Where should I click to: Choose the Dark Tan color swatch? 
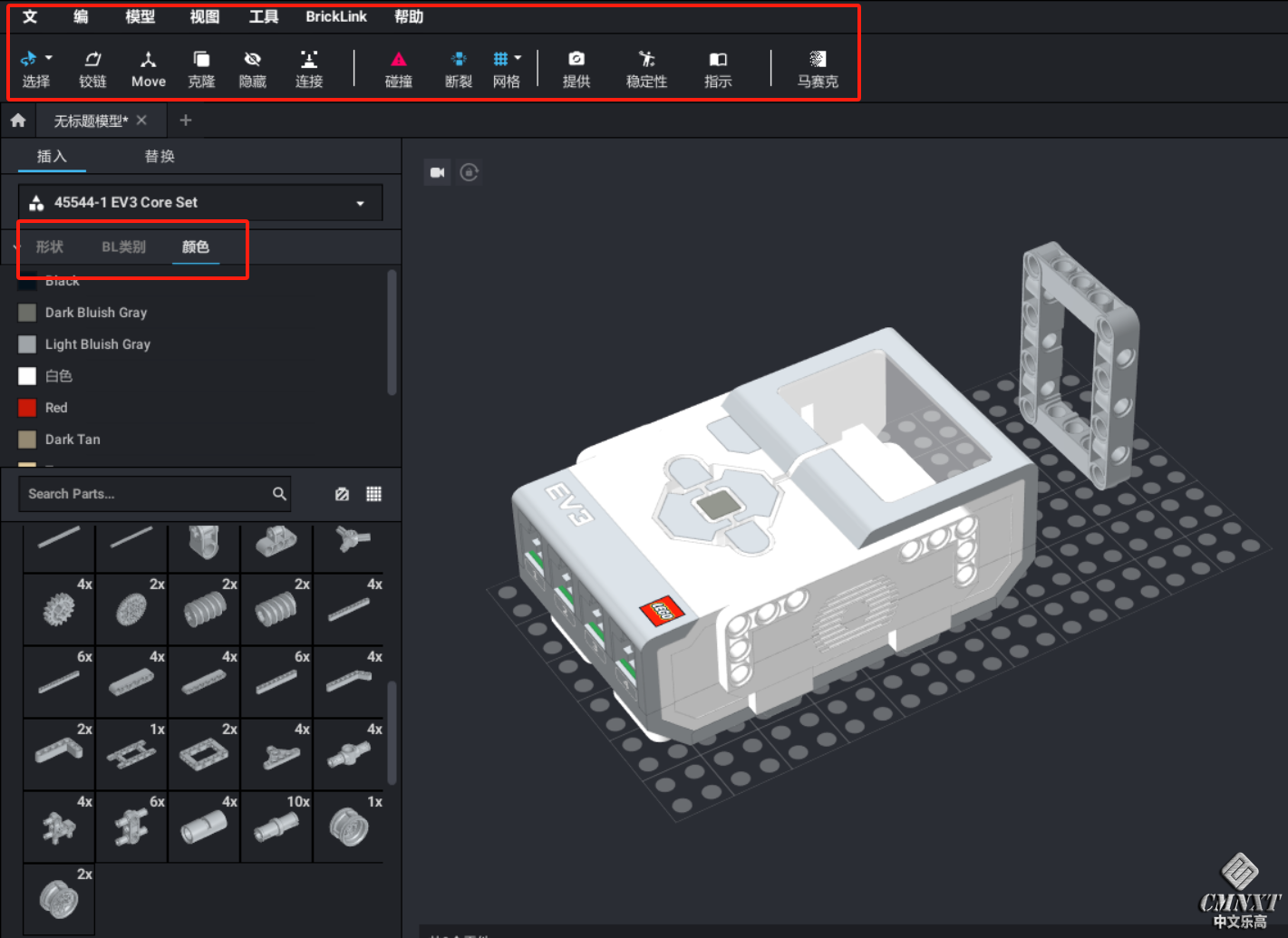tap(27, 440)
